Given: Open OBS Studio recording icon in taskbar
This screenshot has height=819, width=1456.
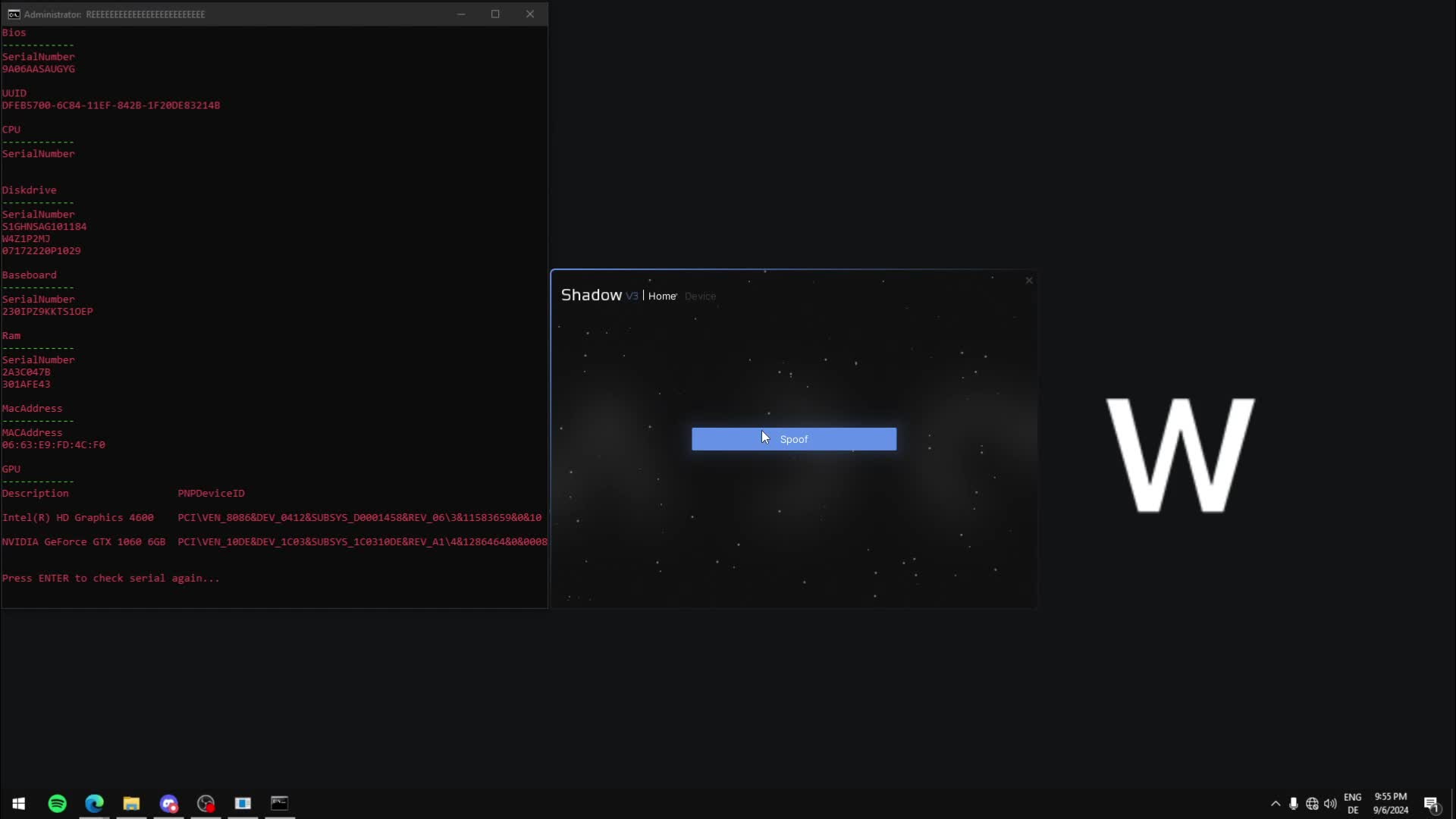Looking at the screenshot, I should (x=206, y=803).
